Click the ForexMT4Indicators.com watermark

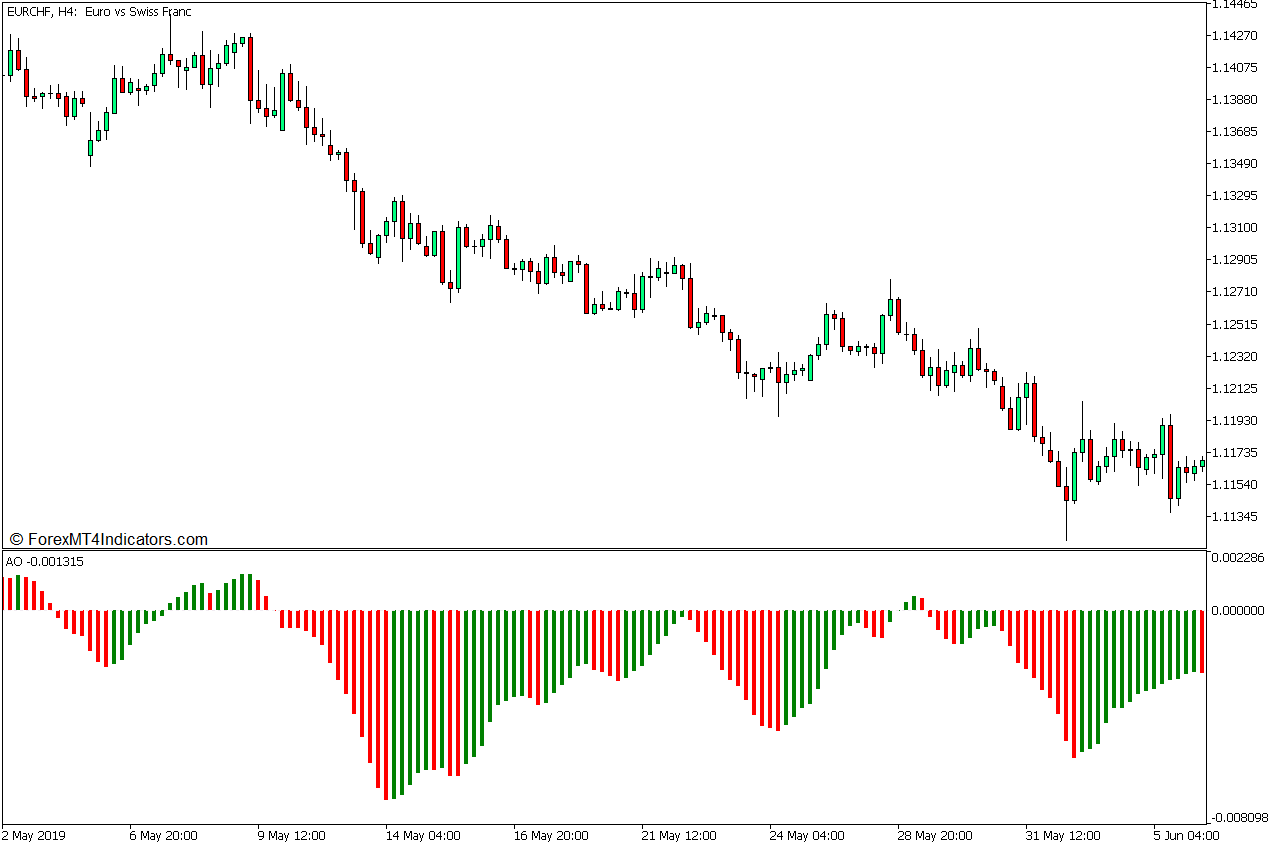coord(109,539)
